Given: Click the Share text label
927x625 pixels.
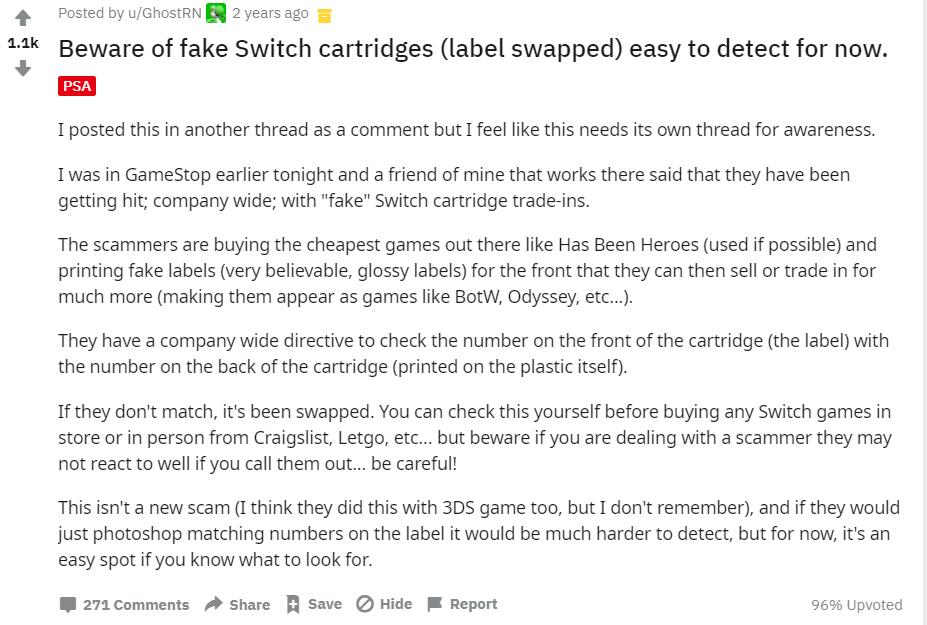Looking at the screenshot, I should (249, 605).
